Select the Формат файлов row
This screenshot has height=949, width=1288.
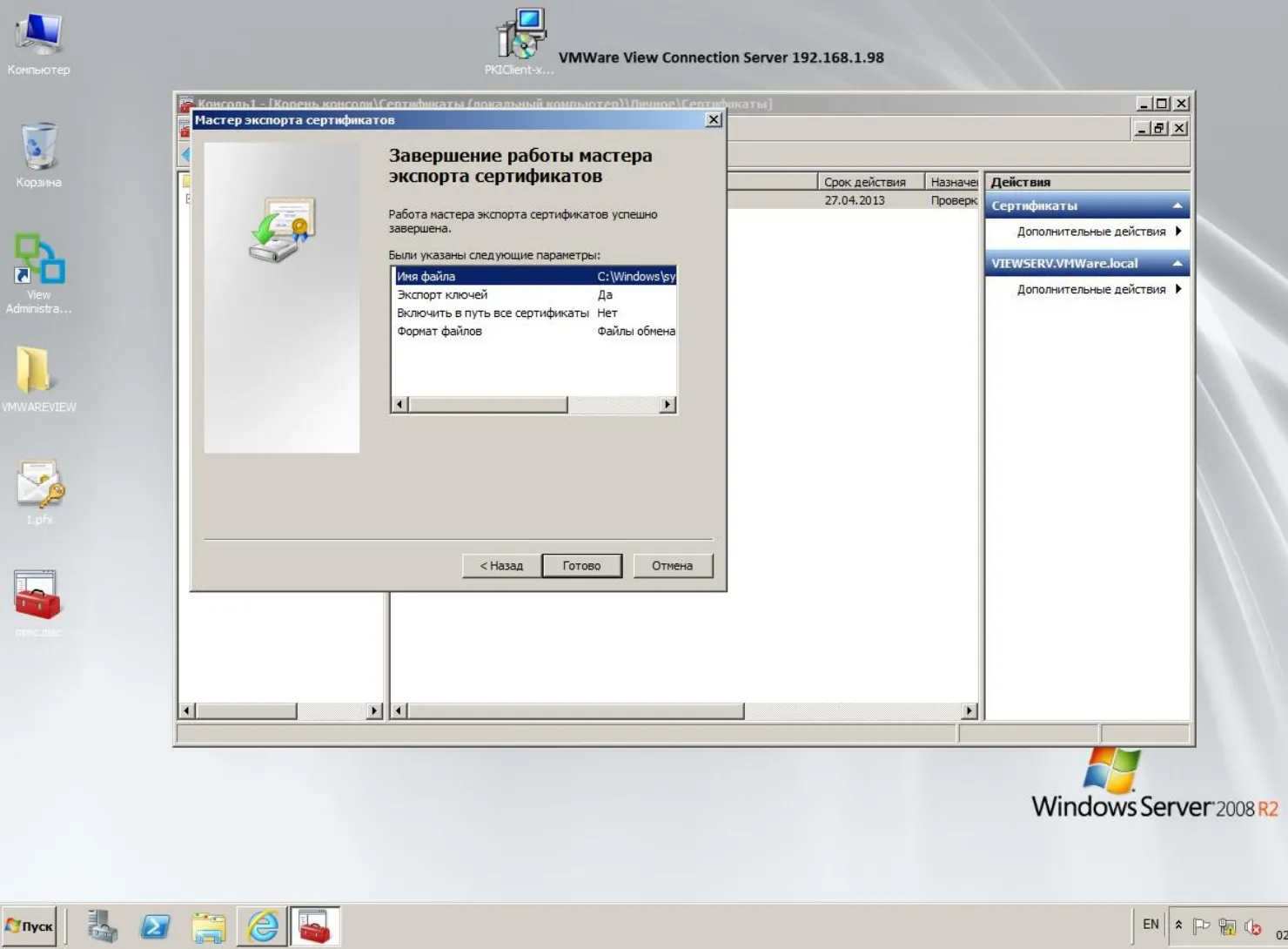pyautogui.click(x=533, y=331)
